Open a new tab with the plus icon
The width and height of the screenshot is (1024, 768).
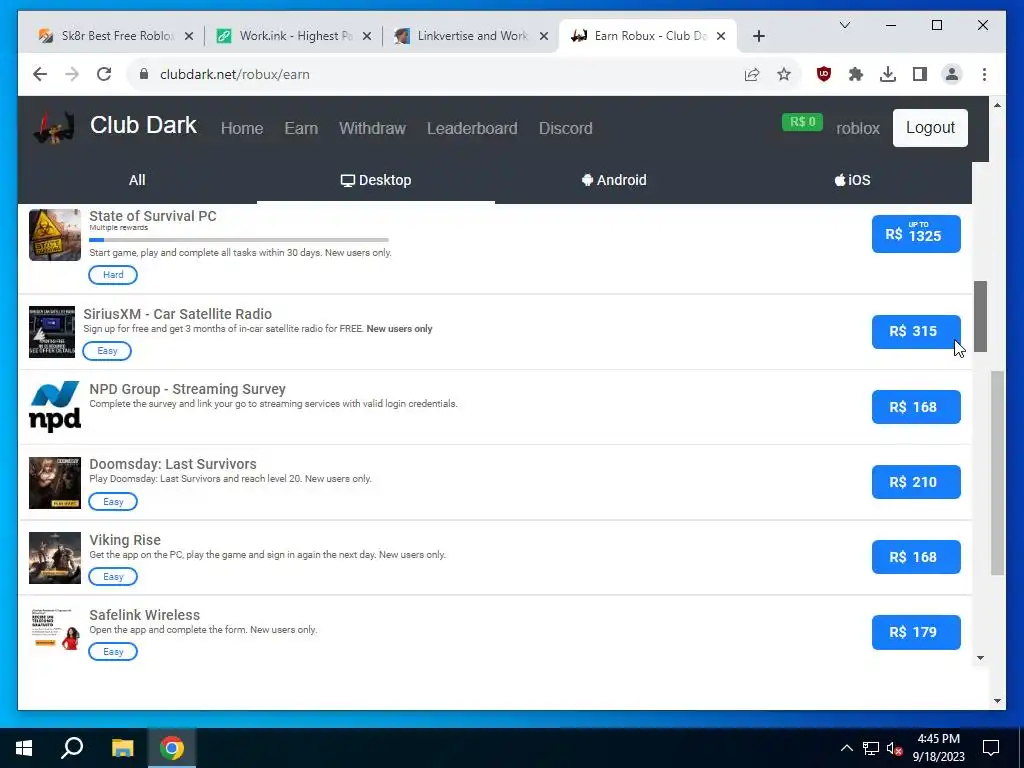[x=758, y=36]
